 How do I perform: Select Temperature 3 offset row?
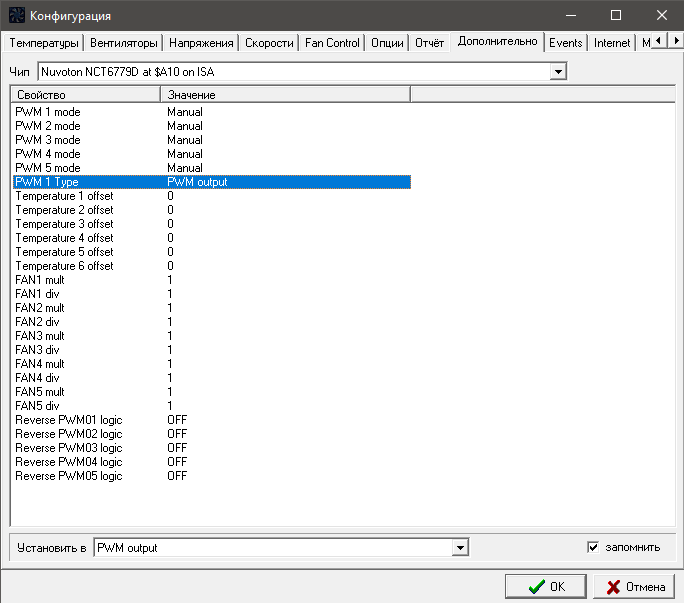click(x=212, y=224)
